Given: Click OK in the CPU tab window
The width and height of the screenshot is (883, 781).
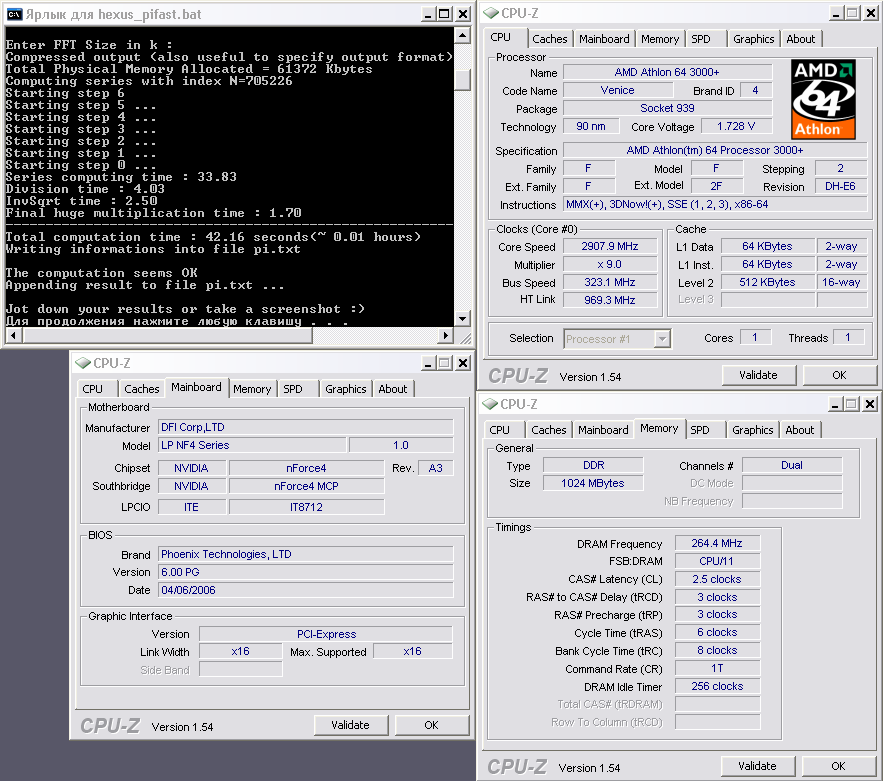Looking at the screenshot, I should tap(839, 375).
